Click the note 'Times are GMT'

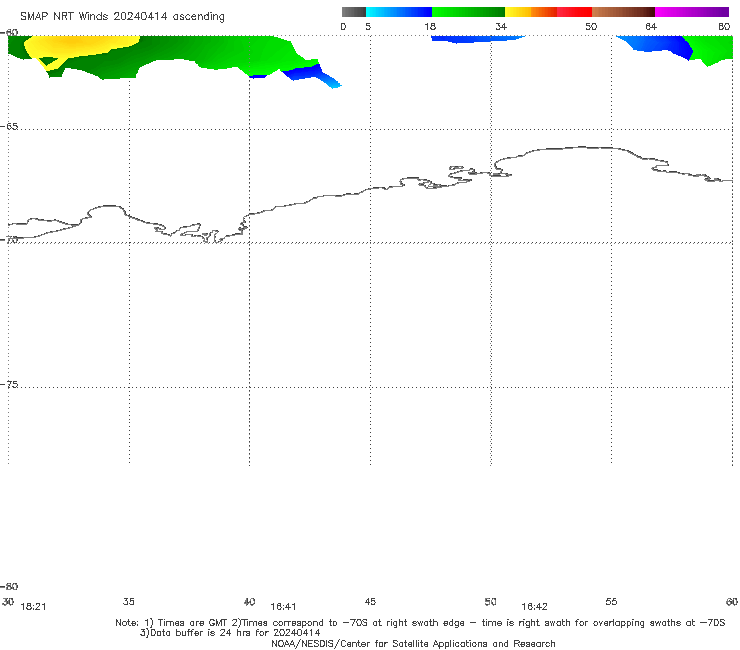tap(193, 623)
